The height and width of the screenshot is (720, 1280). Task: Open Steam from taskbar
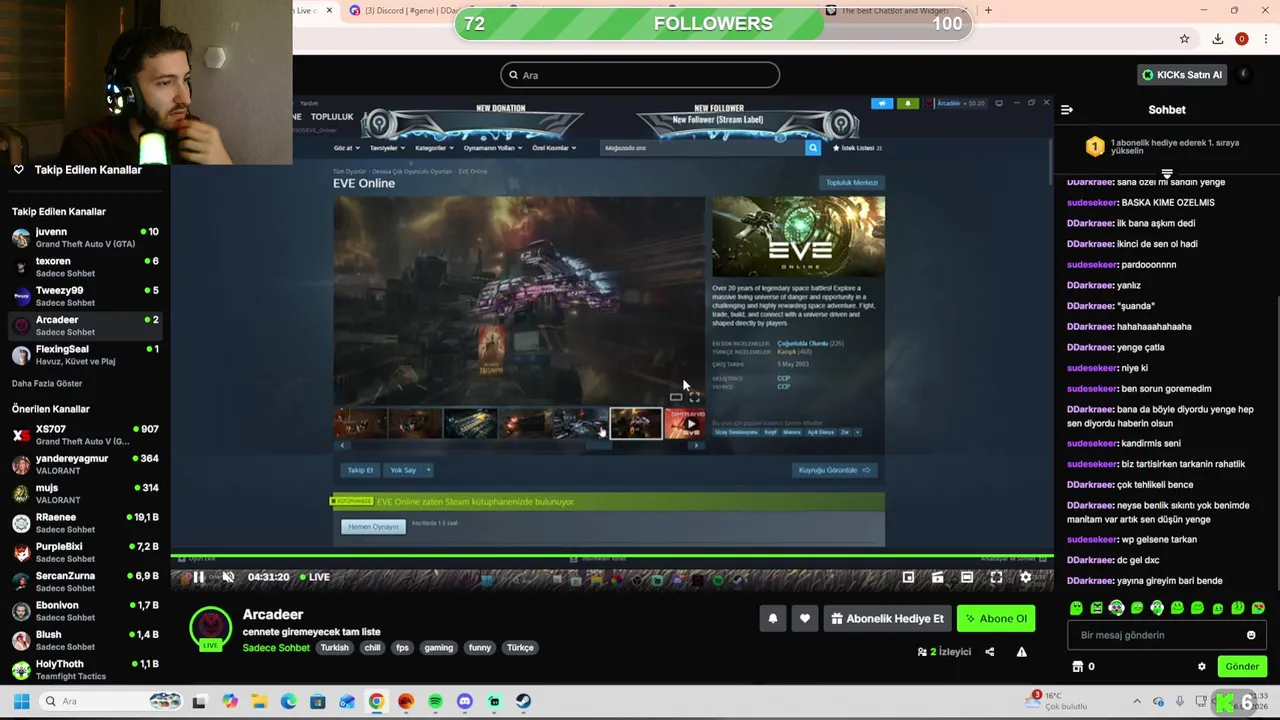click(523, 701)
